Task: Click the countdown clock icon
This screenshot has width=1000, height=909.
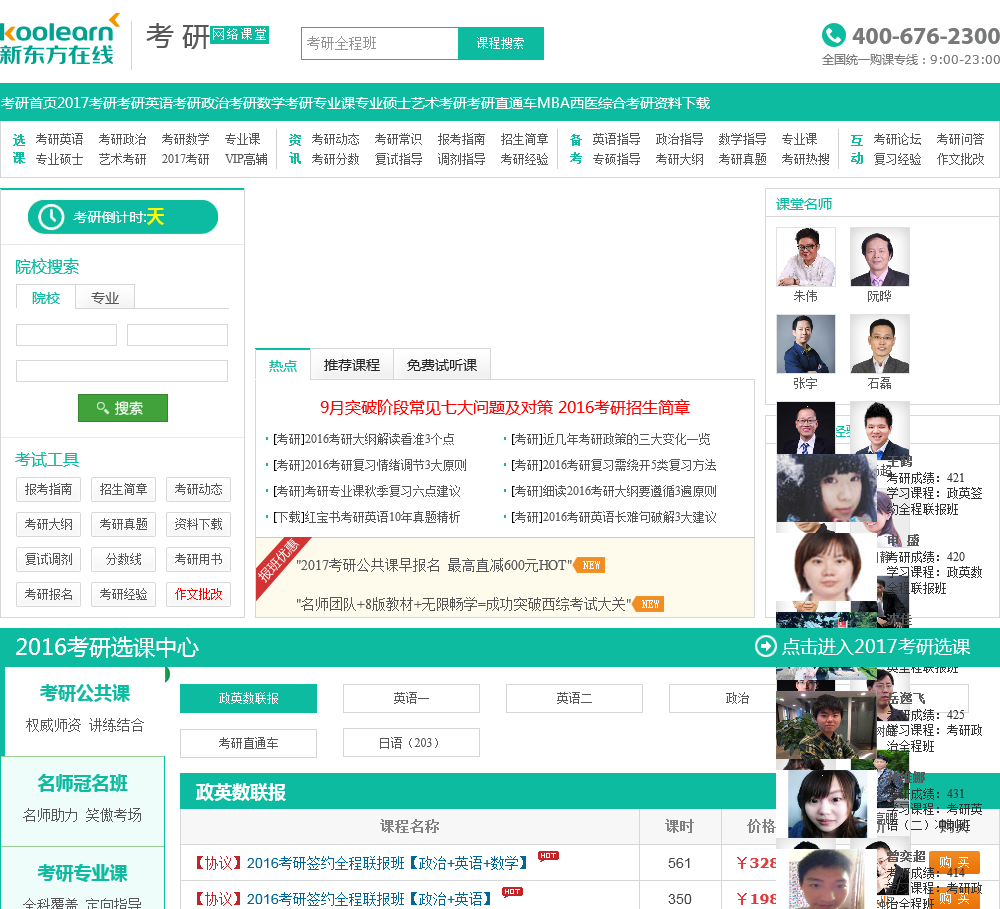Action: pyautogui.click(x=51, y=217)
